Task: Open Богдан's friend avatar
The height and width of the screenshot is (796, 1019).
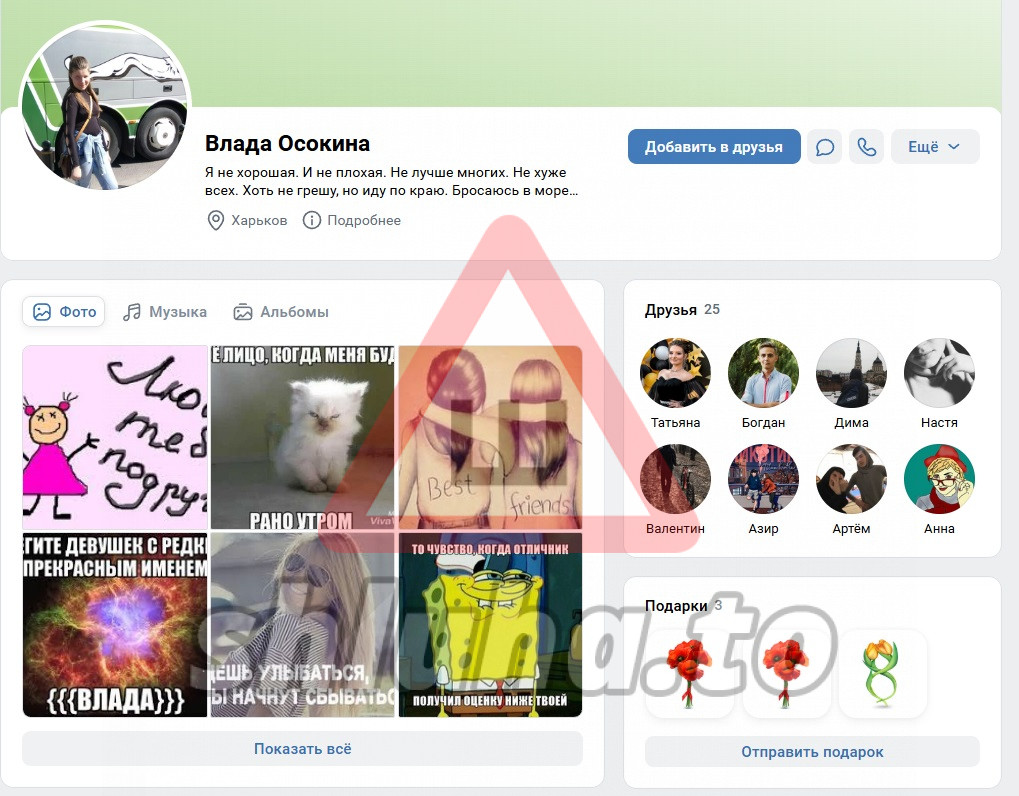Action: coord(763,373)
